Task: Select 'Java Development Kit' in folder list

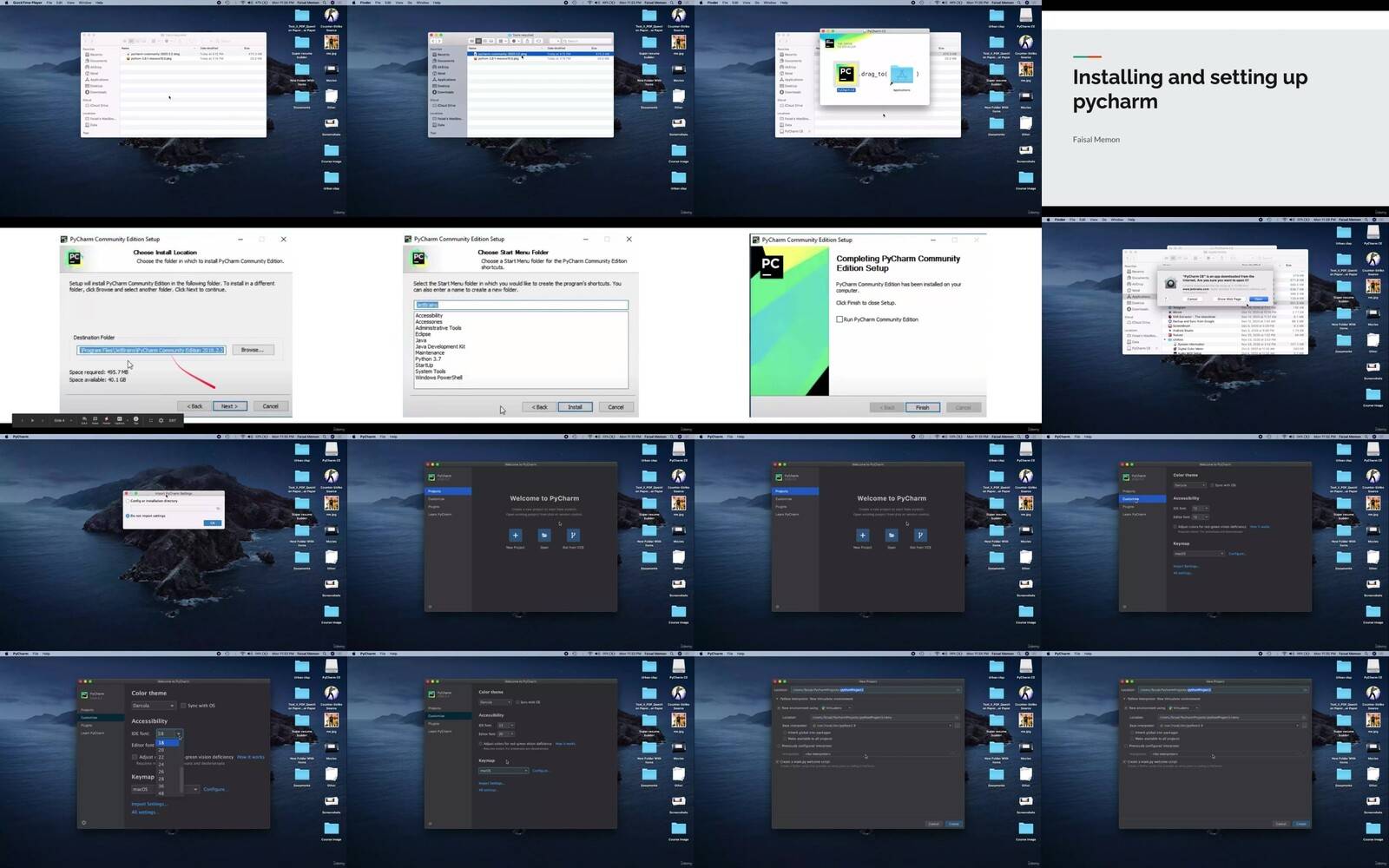Action: coord(440,346)
